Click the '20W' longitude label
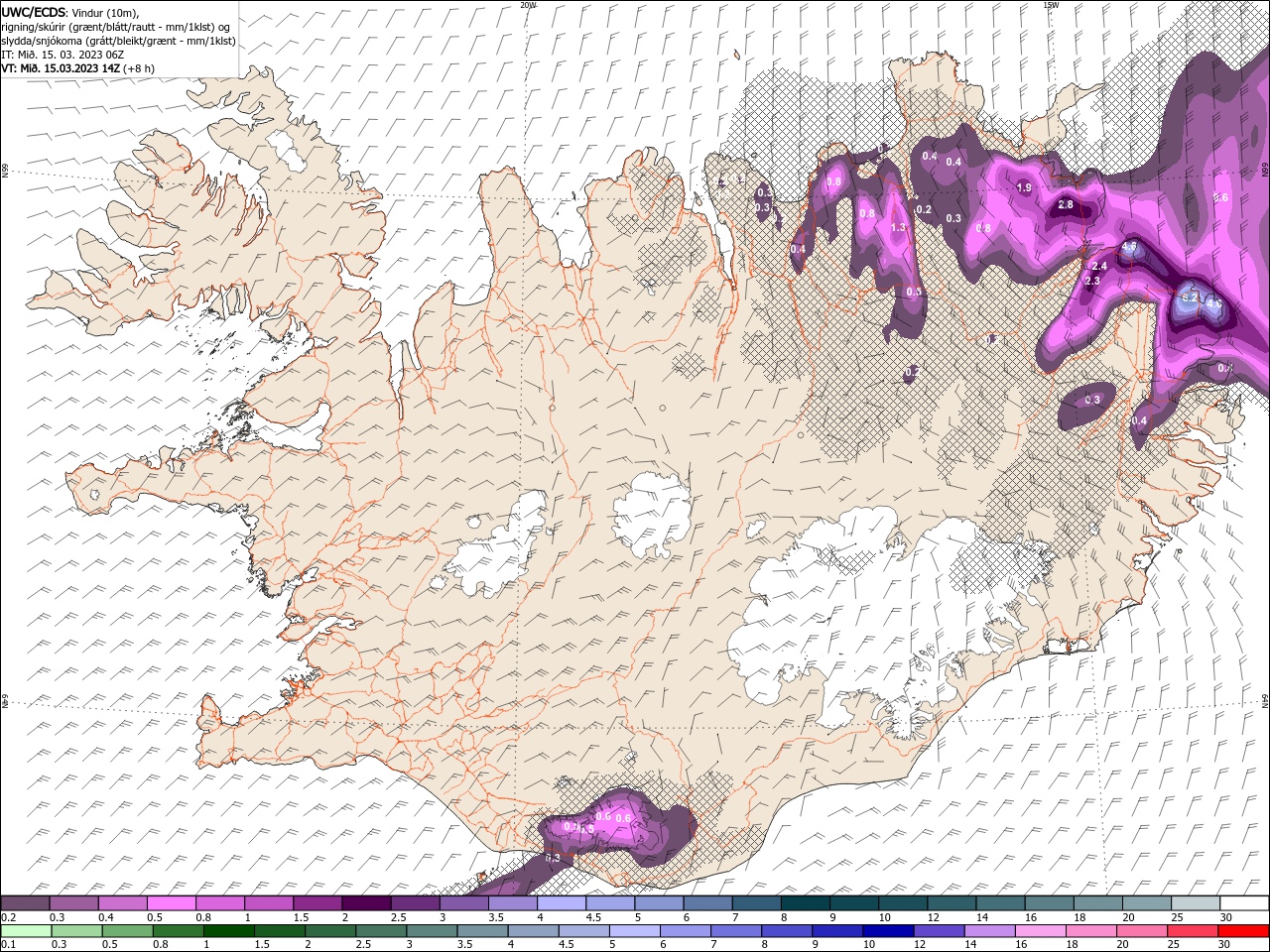 (x=528, y=5)
